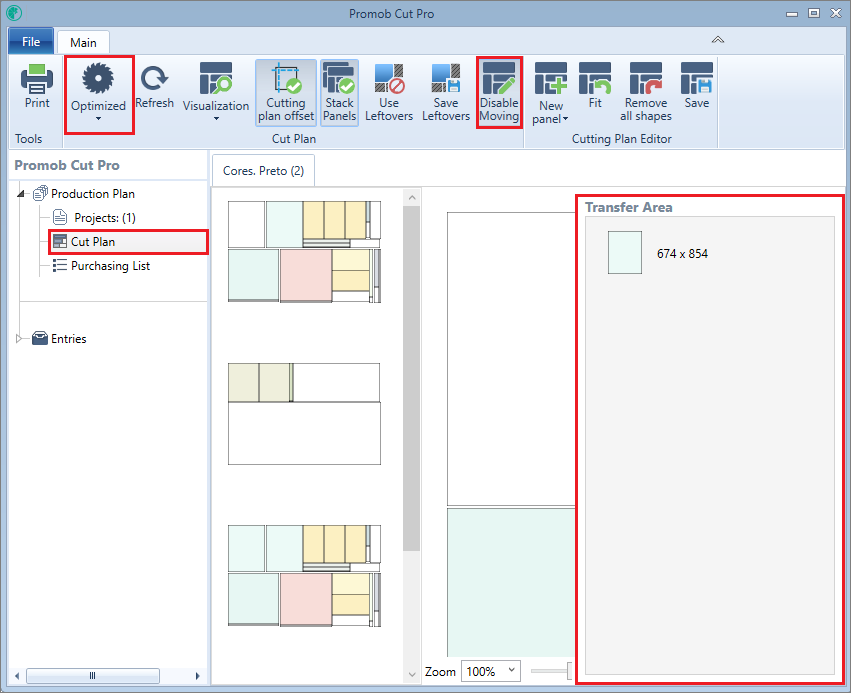The height and width of the screenshot is (693, 851).
Task: Toggle Use Leftovers option
Action: tap(389, 93)
